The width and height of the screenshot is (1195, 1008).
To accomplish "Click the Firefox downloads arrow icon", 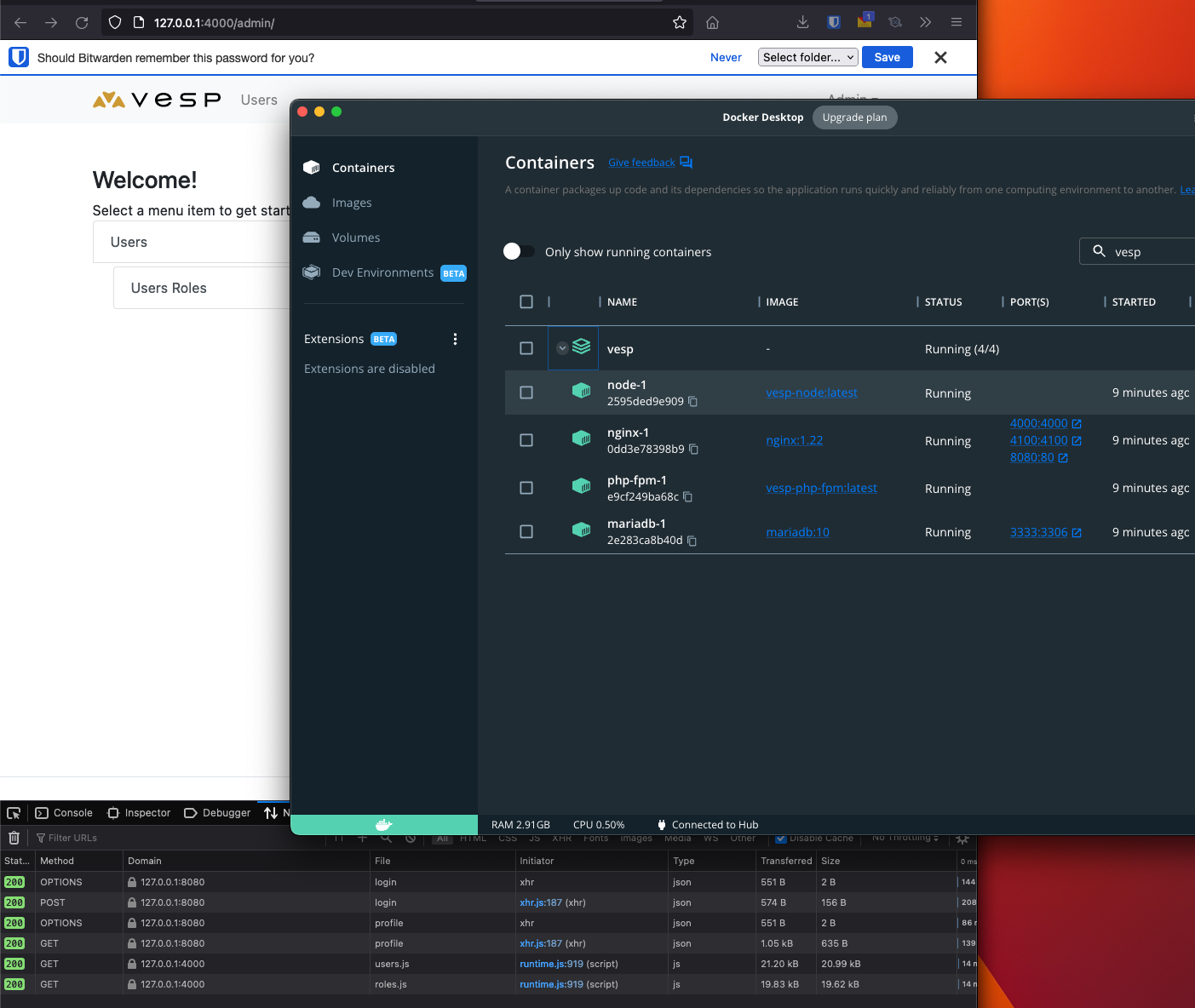I will click(802, 22).
